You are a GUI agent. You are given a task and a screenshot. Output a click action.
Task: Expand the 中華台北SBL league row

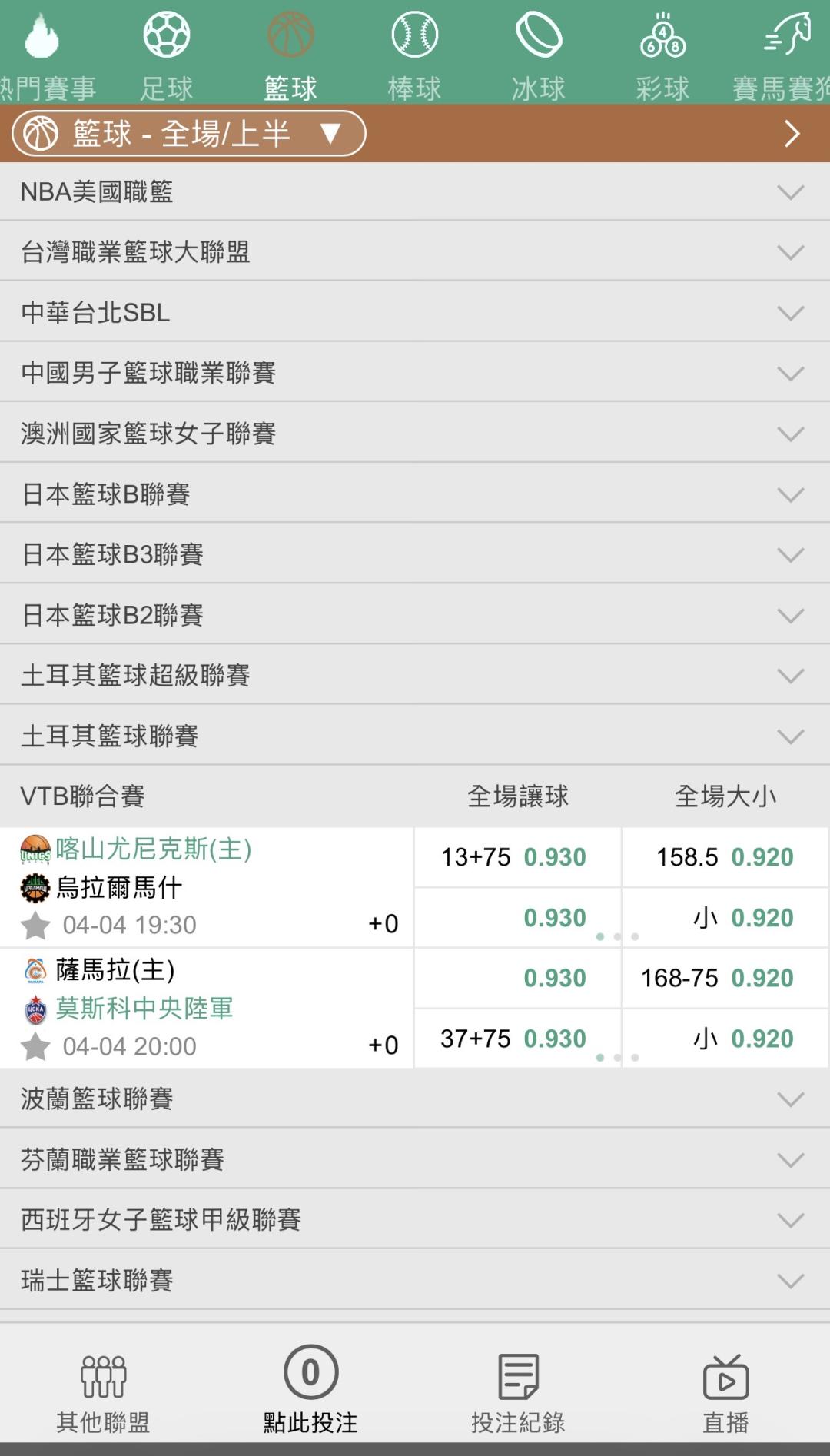(x=414, y=312)
